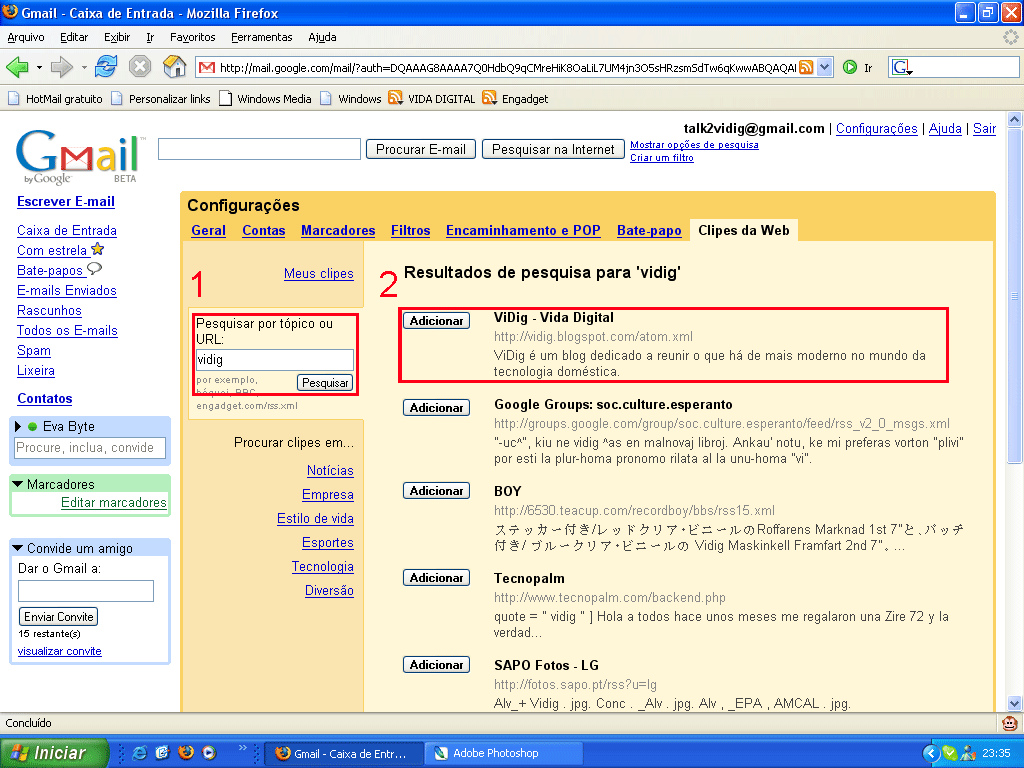Open the Arquivo menu

point(26,37)
